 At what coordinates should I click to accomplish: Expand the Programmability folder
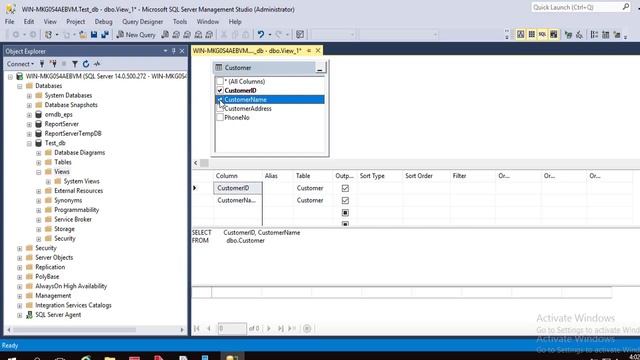click(38, 210)
